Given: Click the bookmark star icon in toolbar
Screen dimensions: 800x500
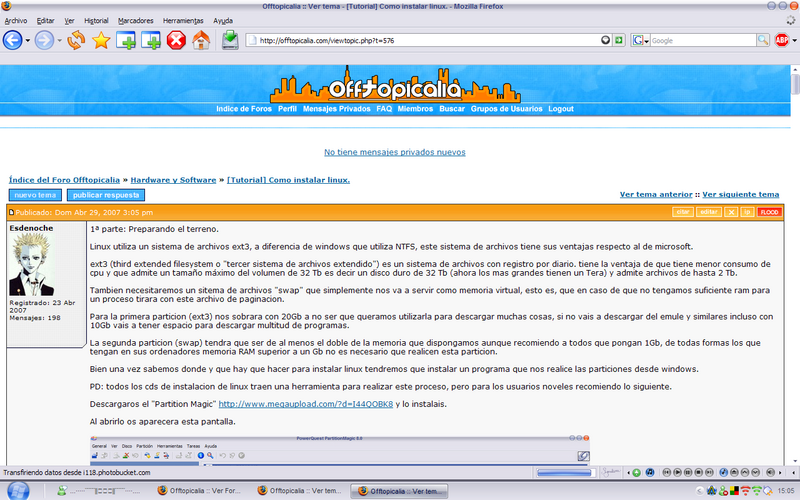Looking at the screenshot, I should (101, 41).
